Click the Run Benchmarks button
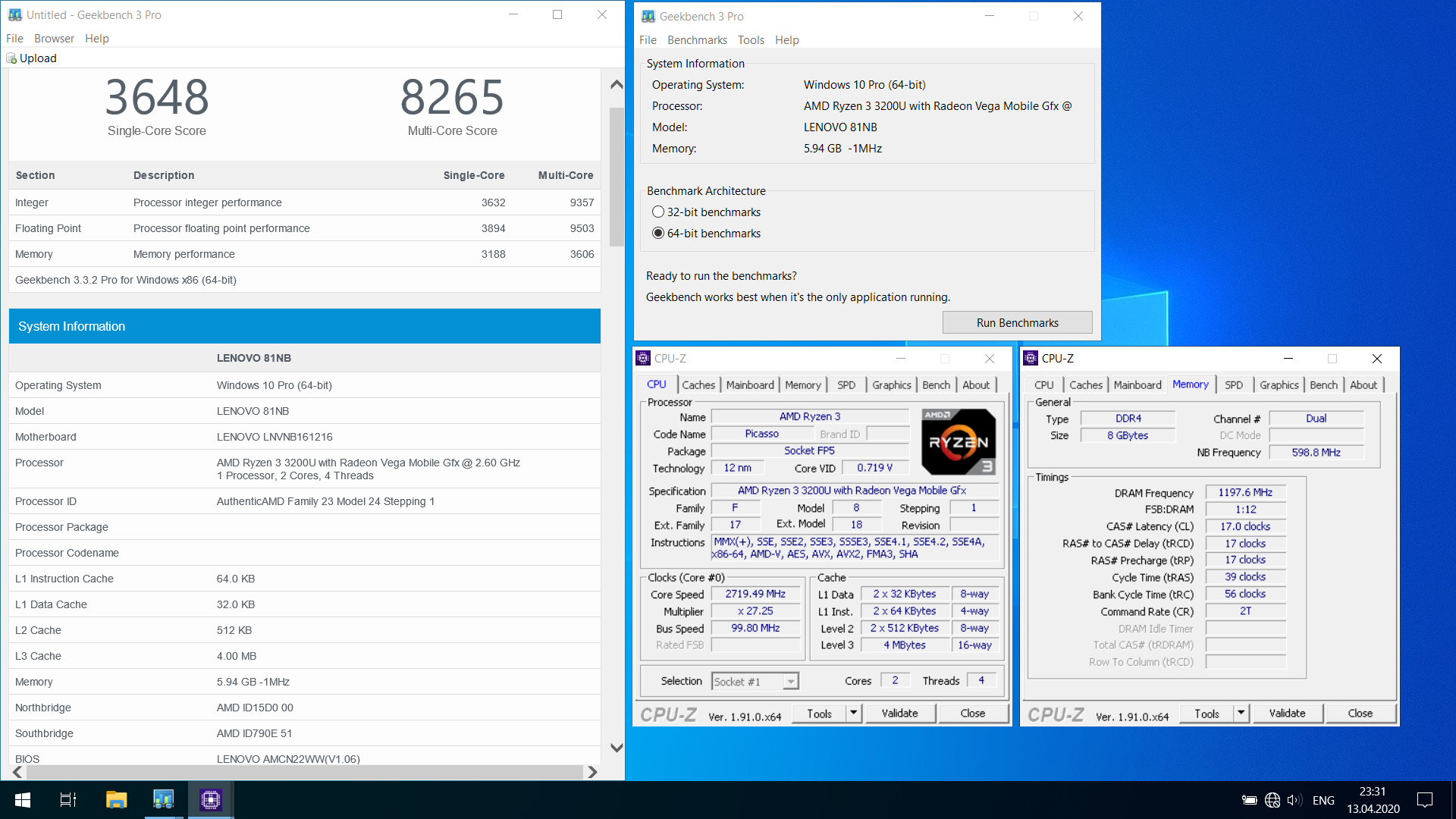The width and height of the screenshot is (1456, 819). 1017,323
